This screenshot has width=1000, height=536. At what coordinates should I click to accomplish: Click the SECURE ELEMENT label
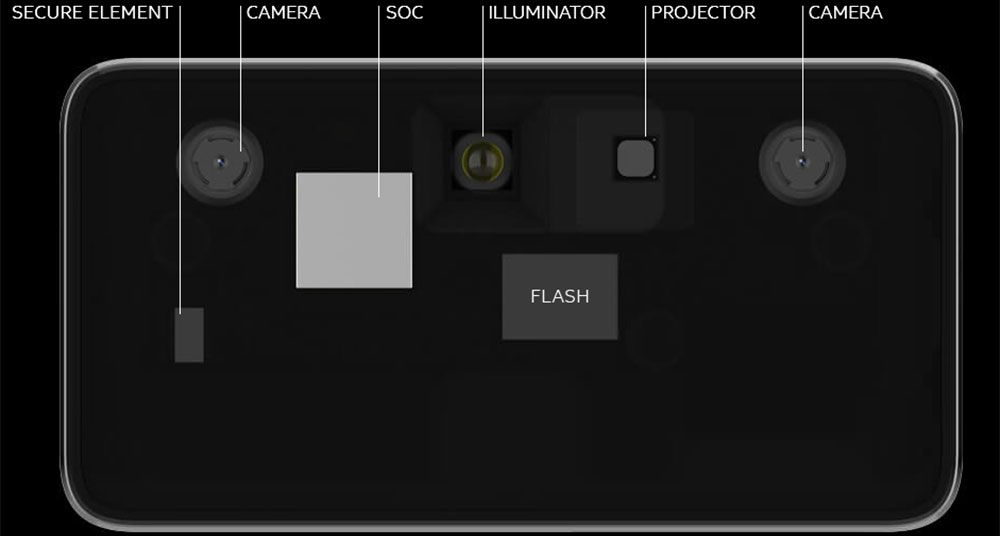click(x=92, y=13)
